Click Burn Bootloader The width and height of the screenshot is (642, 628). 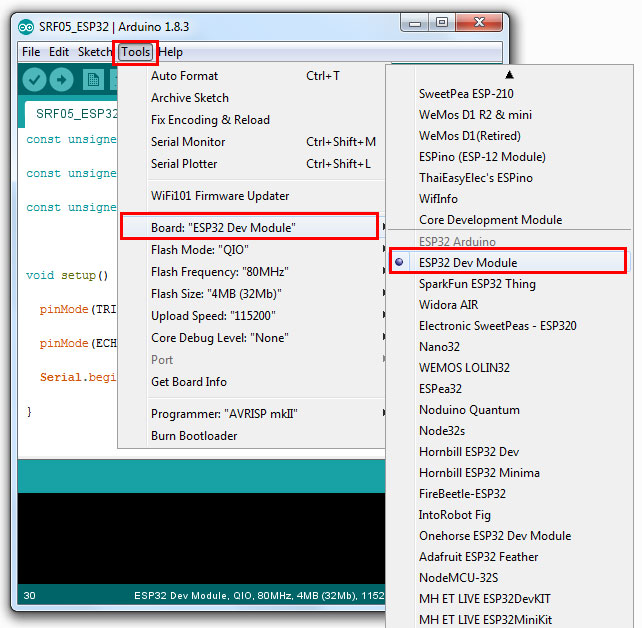251,436
